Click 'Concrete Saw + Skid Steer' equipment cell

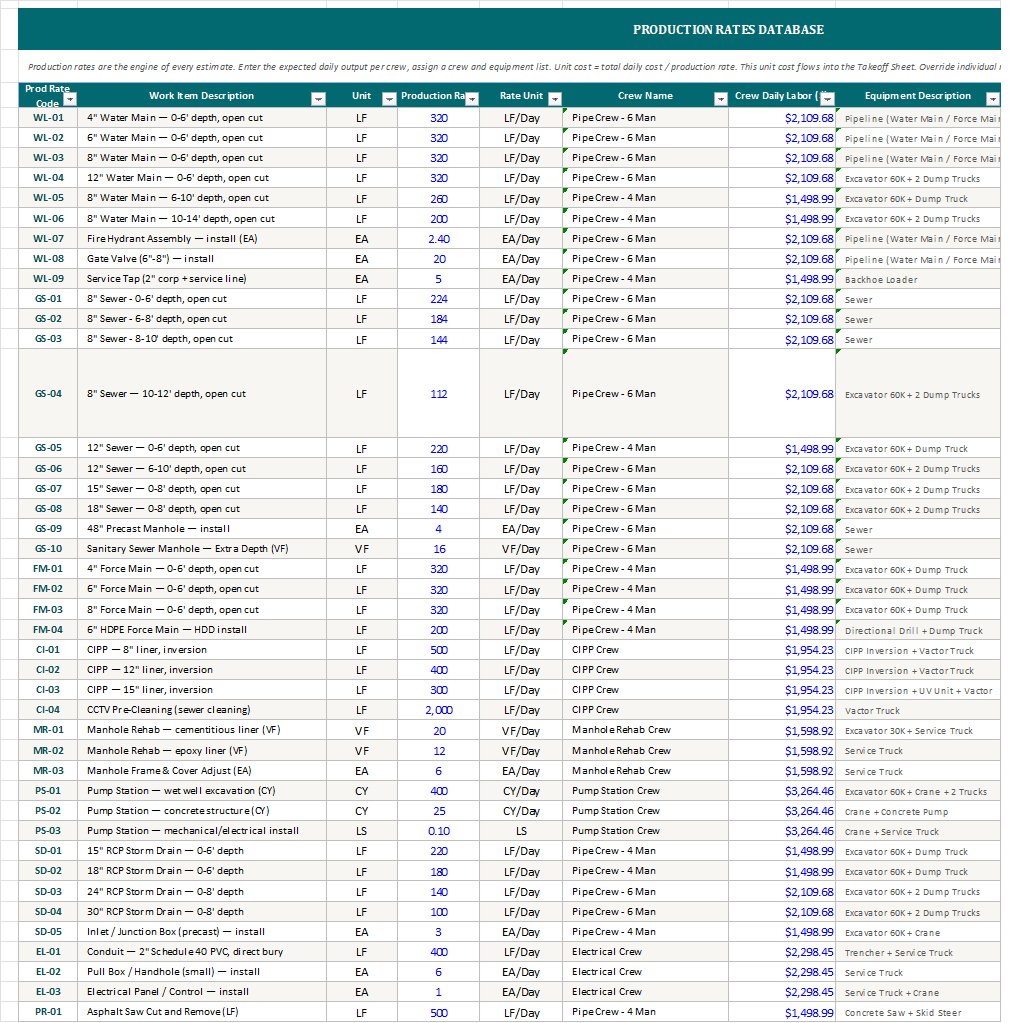click(918, 1013)
